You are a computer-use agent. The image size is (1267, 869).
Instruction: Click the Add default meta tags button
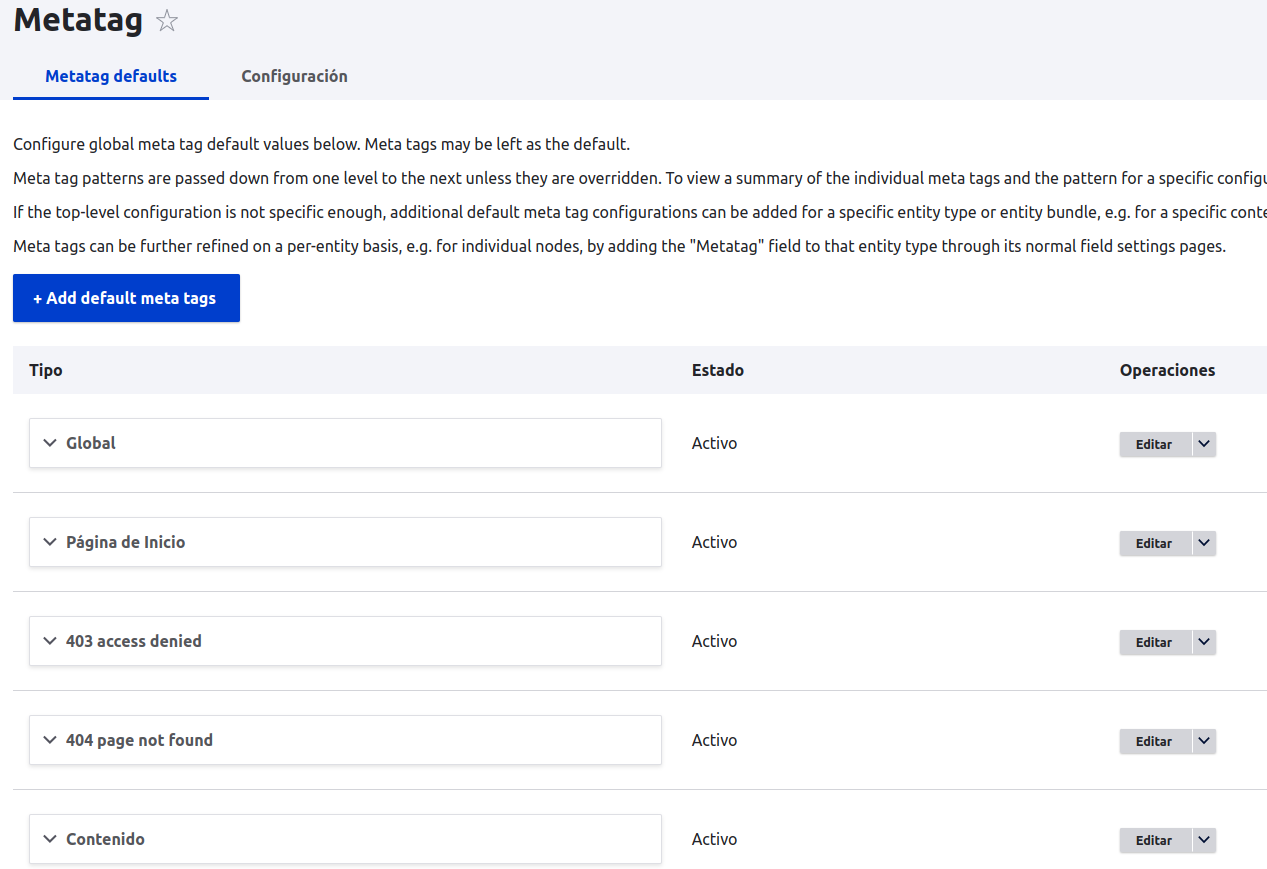pos(126,298)
